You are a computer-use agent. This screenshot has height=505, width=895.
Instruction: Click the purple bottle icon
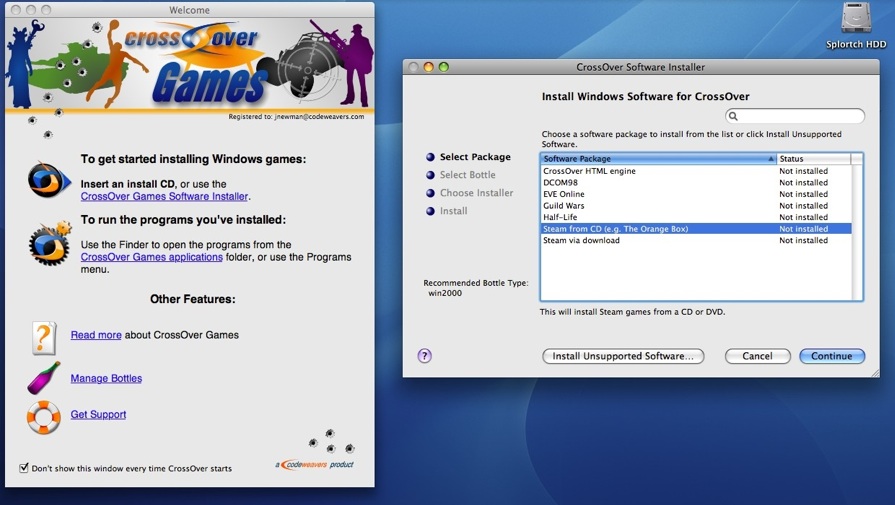(x=44, y=378)
